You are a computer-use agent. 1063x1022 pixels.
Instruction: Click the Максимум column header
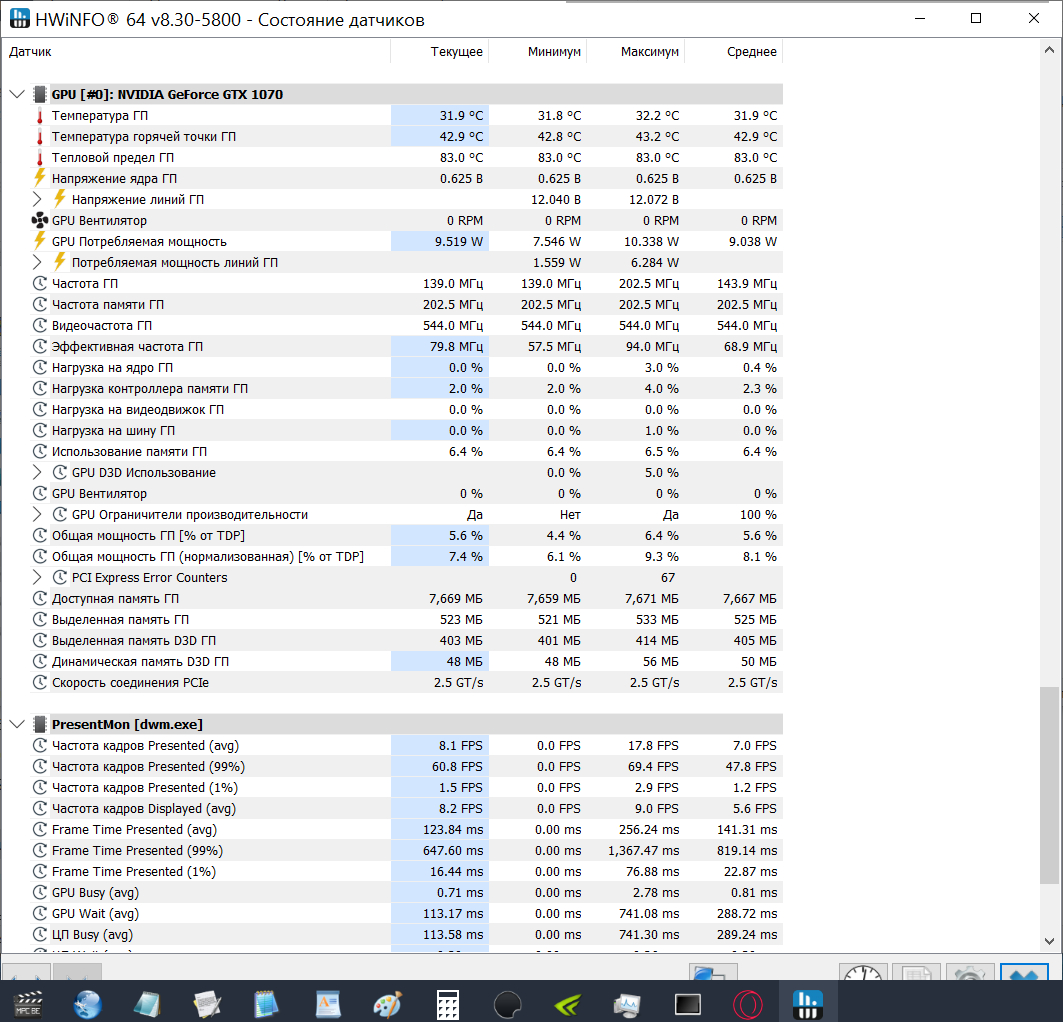point(636,52)
